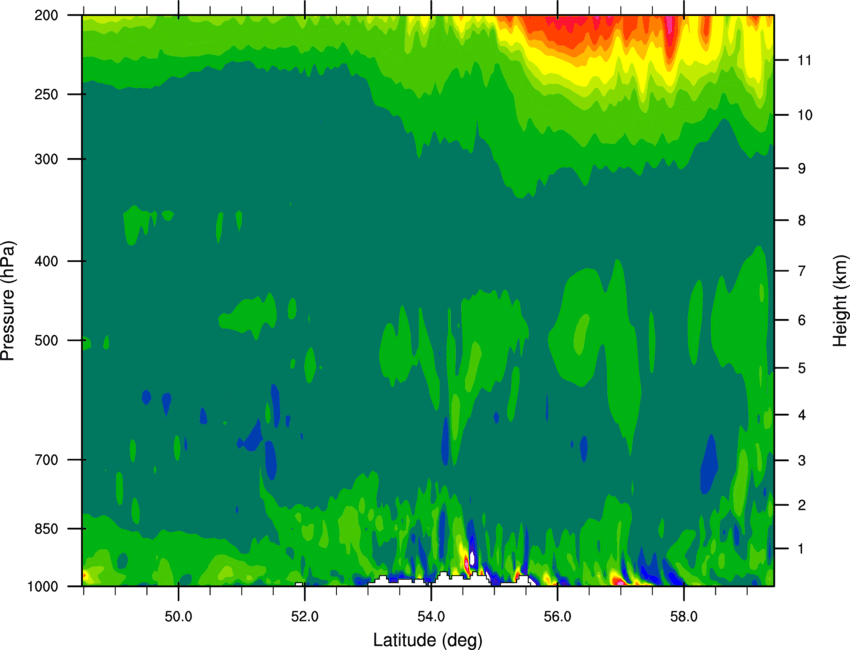This screenshot has height=650, width=850.
Task: Click the 7 km height tick label
Action: (802, 271)
